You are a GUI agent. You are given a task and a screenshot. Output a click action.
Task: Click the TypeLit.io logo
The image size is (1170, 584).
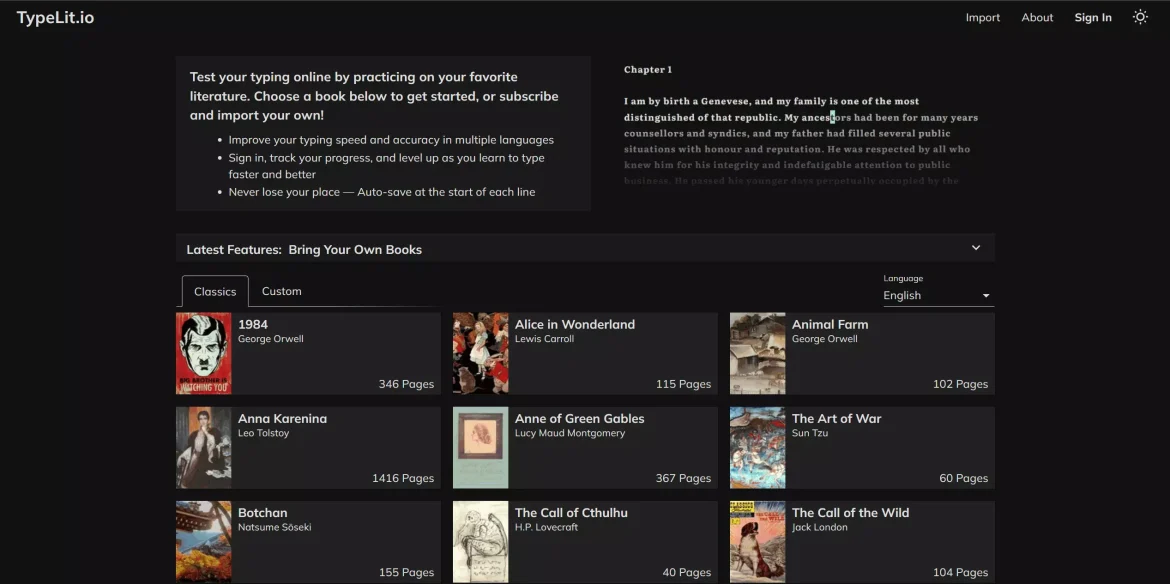[x=55, y=17]
